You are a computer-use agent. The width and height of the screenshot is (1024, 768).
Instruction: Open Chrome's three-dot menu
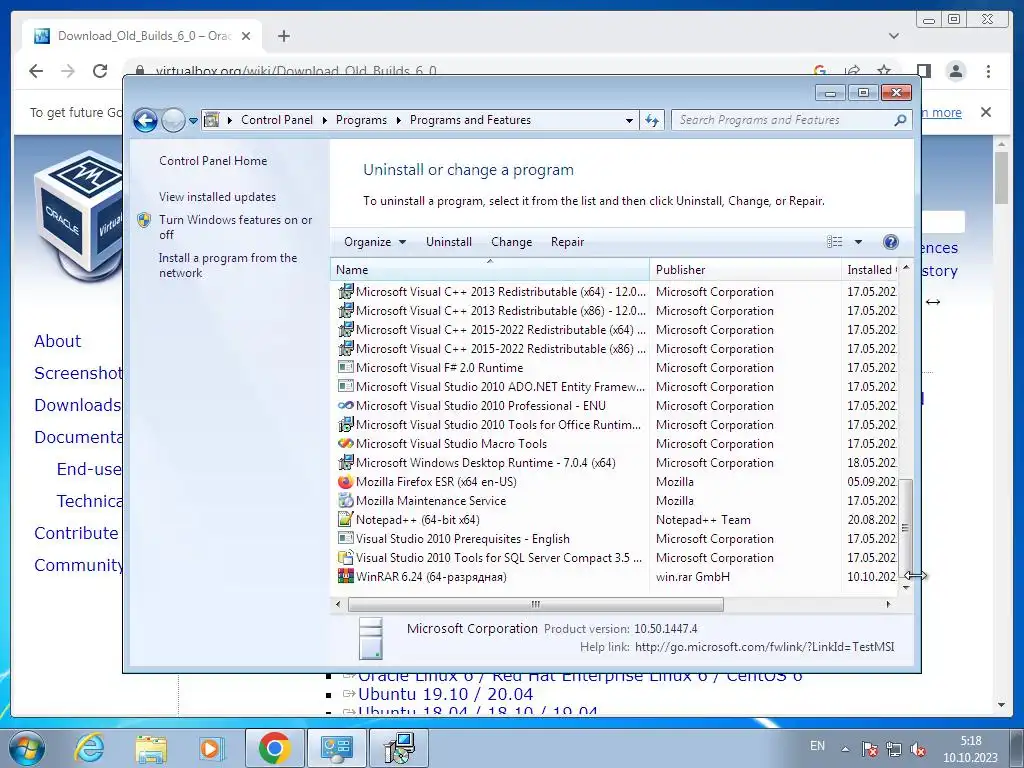988,71
